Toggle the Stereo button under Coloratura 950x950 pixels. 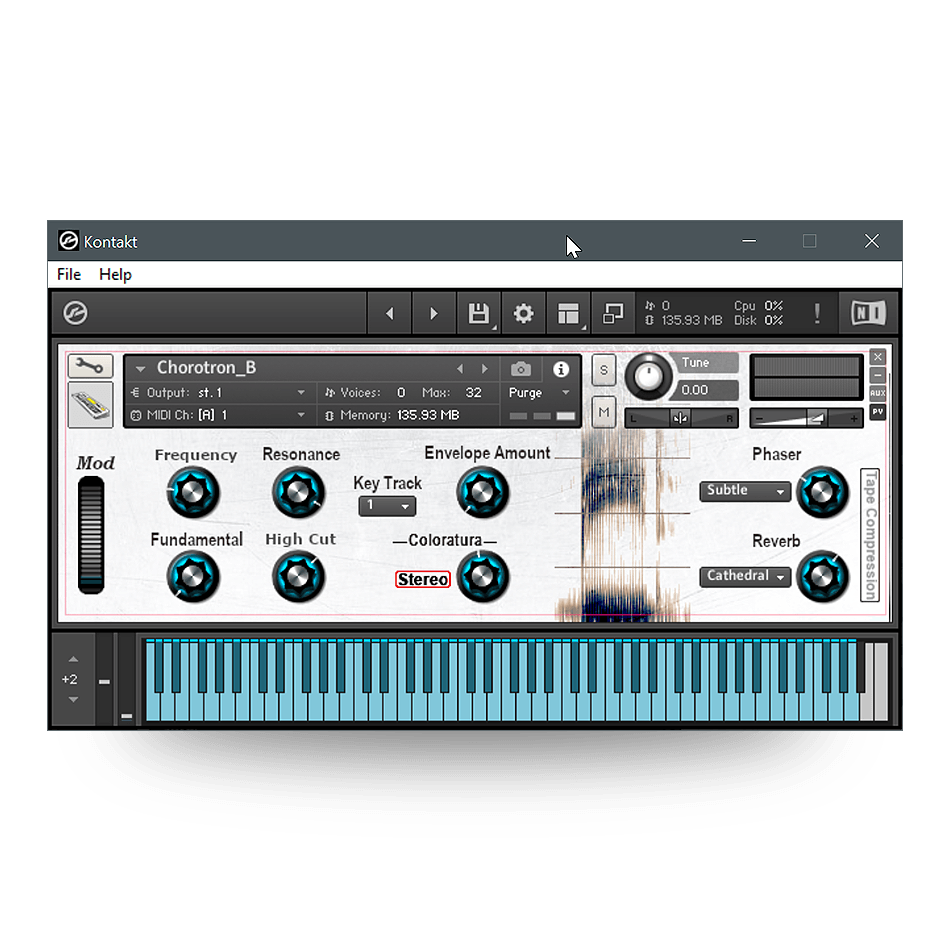coord(423,579)
